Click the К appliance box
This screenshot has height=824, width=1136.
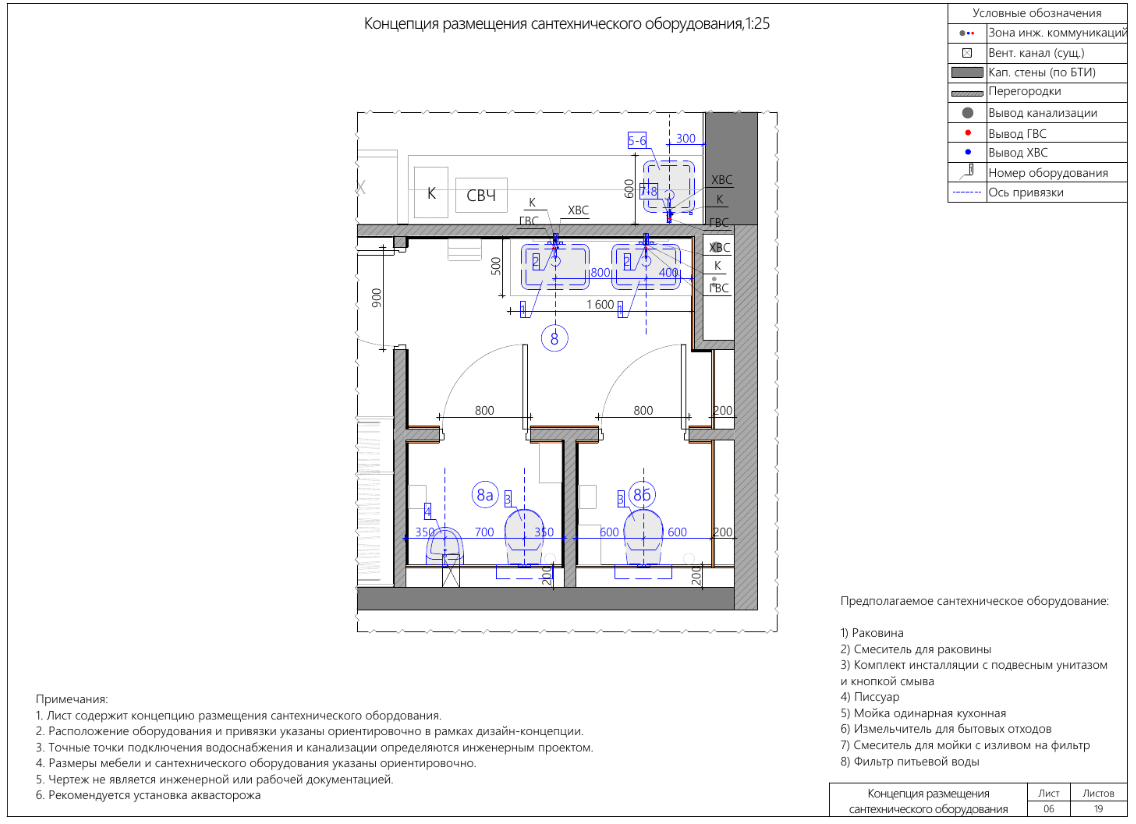(432, 193)
